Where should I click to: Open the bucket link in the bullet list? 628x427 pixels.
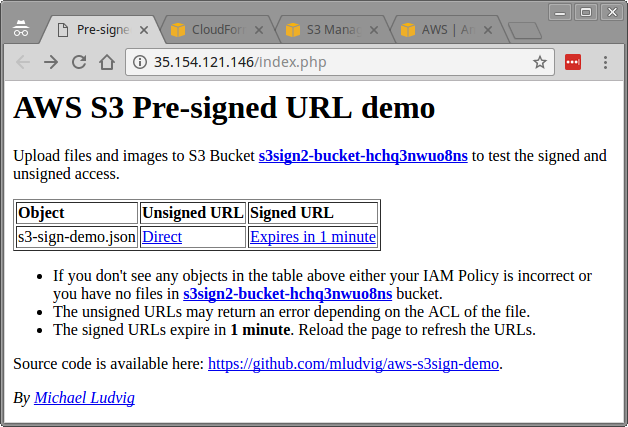click(288, 294)
